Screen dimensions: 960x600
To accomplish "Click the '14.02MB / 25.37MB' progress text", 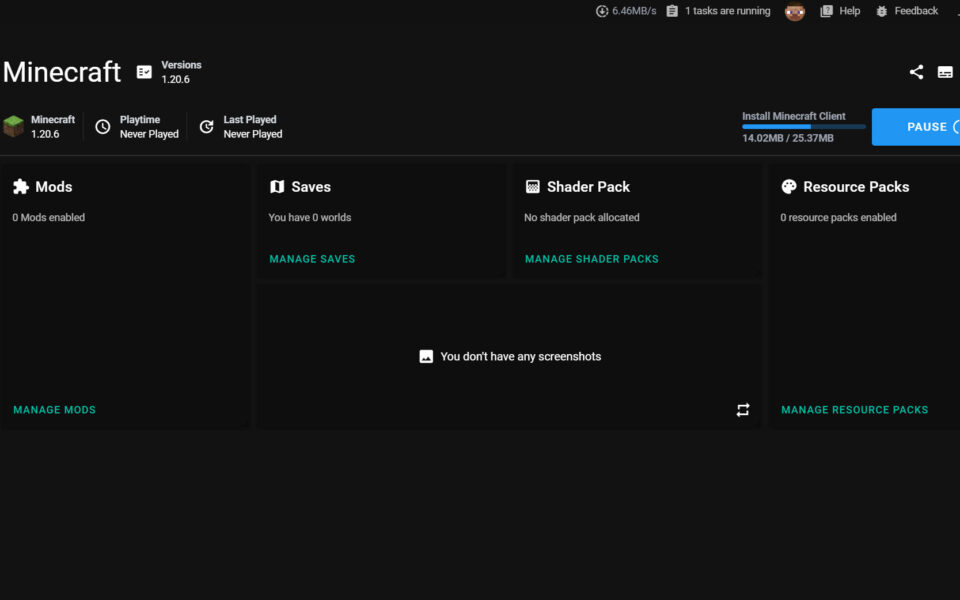I will [x=787, y=138].
